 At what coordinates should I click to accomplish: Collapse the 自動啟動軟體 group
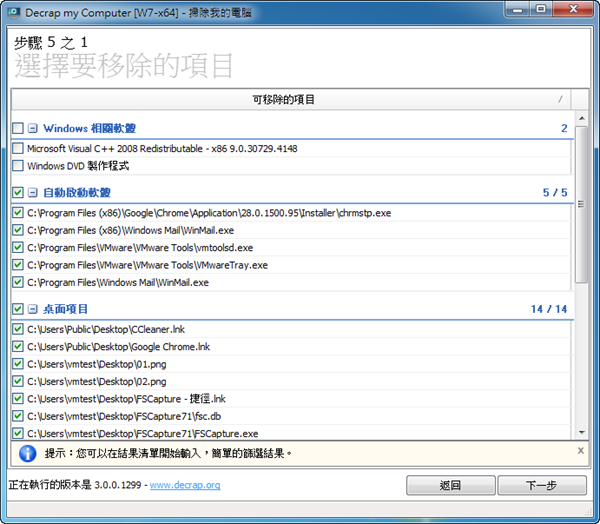pyautogui.click(x=33, y=192)
